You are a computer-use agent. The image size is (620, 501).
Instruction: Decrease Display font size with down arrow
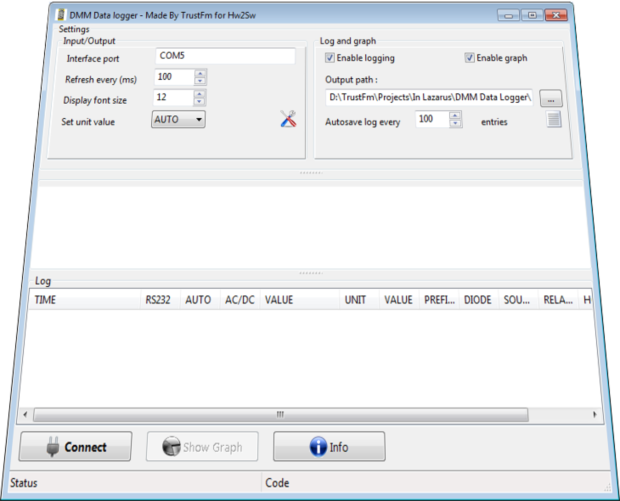[200, 101]
